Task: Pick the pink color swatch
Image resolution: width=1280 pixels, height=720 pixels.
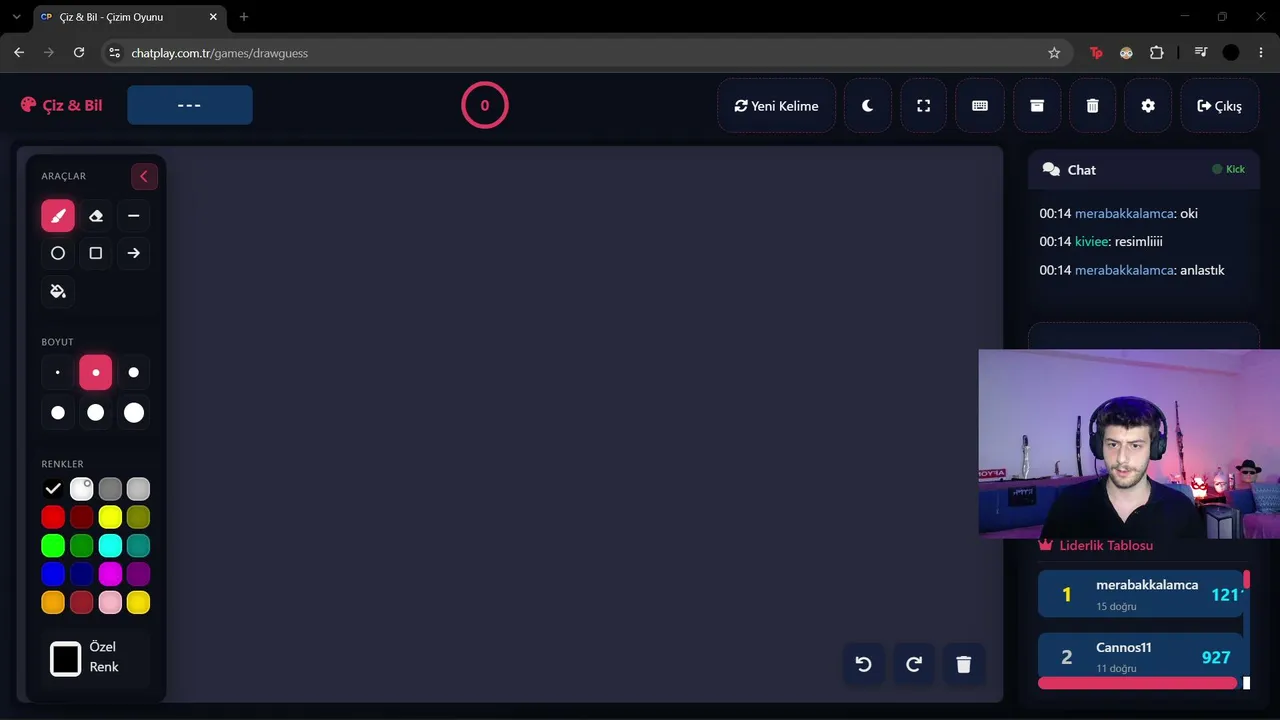Action: coord(110,603)
